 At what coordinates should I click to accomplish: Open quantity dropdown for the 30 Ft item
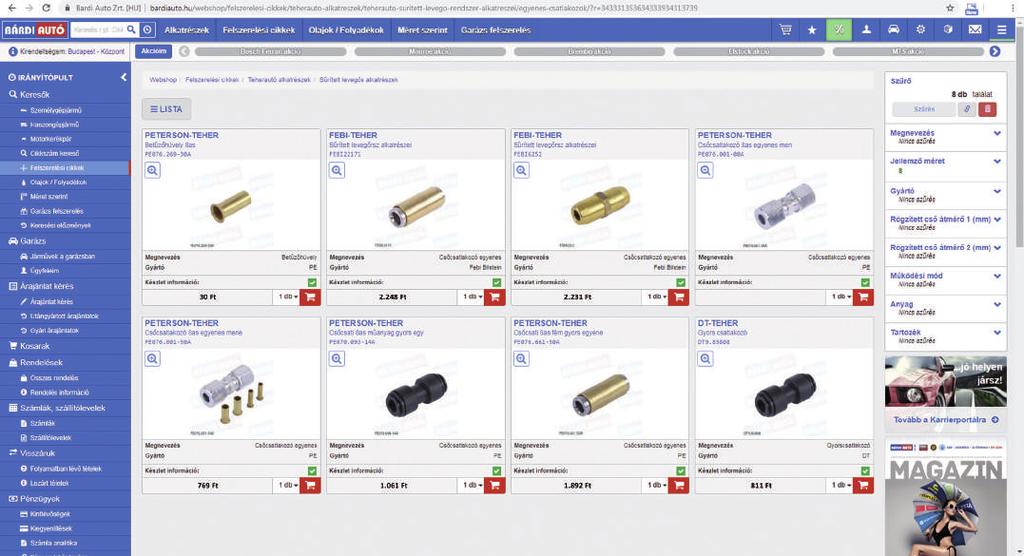pos(288,297)
